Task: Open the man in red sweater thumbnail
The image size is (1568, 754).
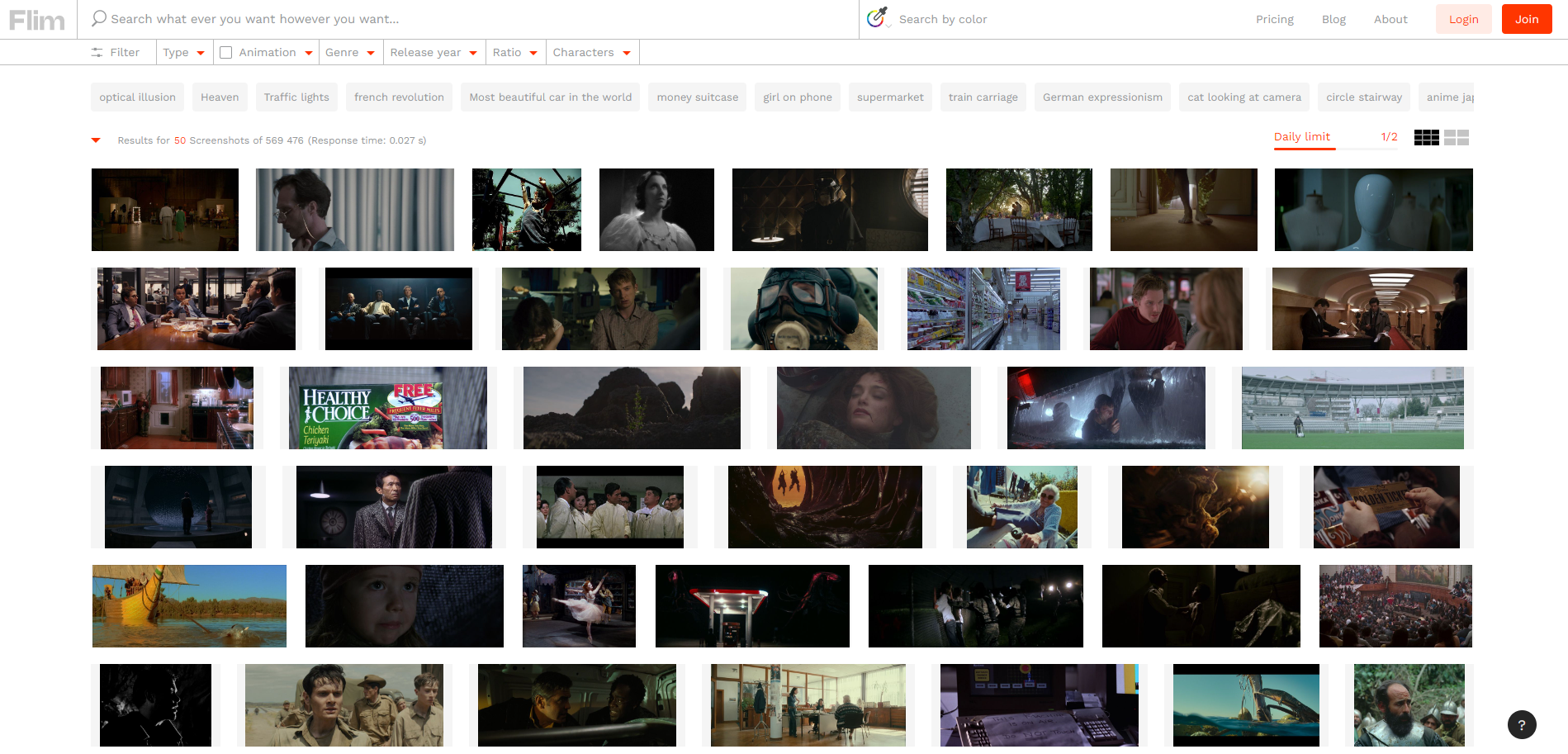Action: click(1166, 309)
